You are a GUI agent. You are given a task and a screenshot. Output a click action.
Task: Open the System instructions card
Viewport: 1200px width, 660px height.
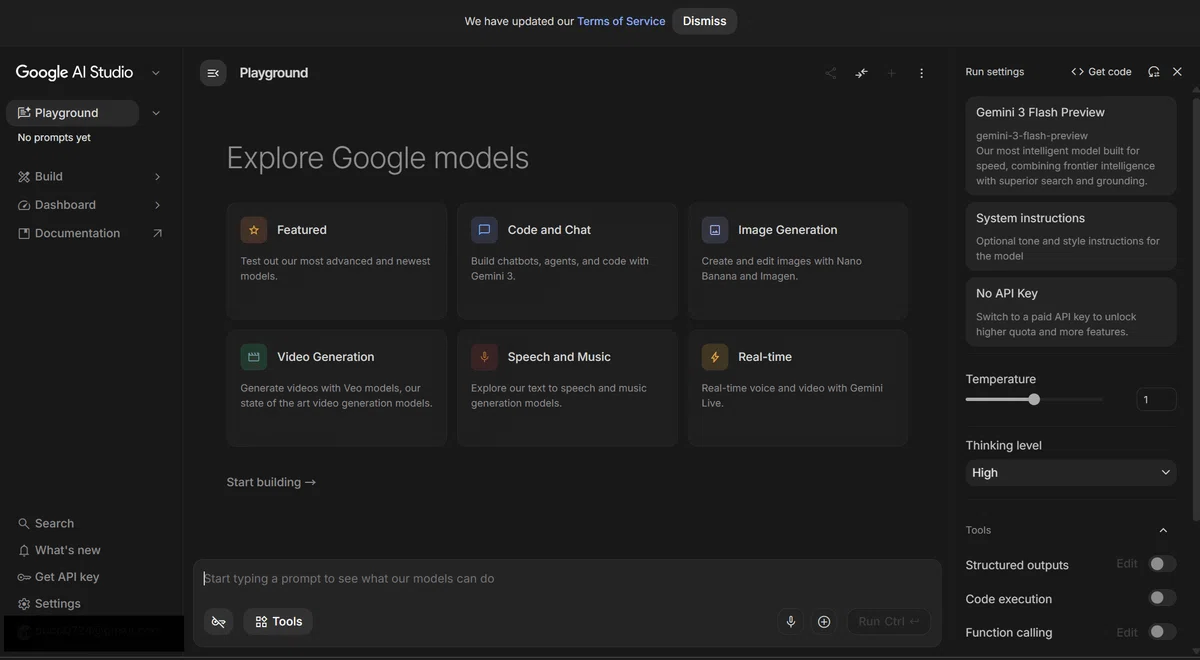1071,236
